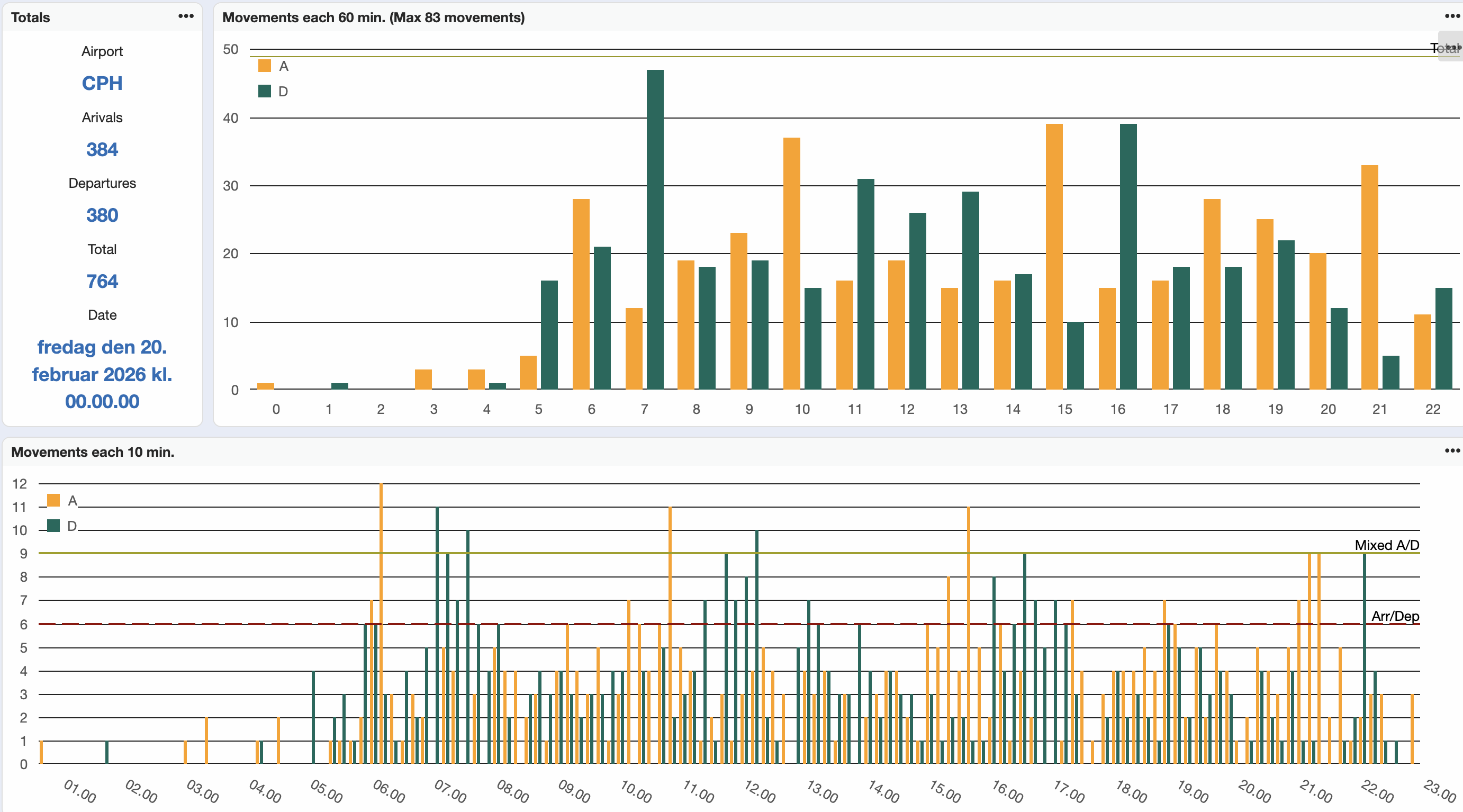Image resolution: width=1463 pixels, height=812 pixels.
Task: Open the 60 min chart panel options menu
Action: (1452, 16)
